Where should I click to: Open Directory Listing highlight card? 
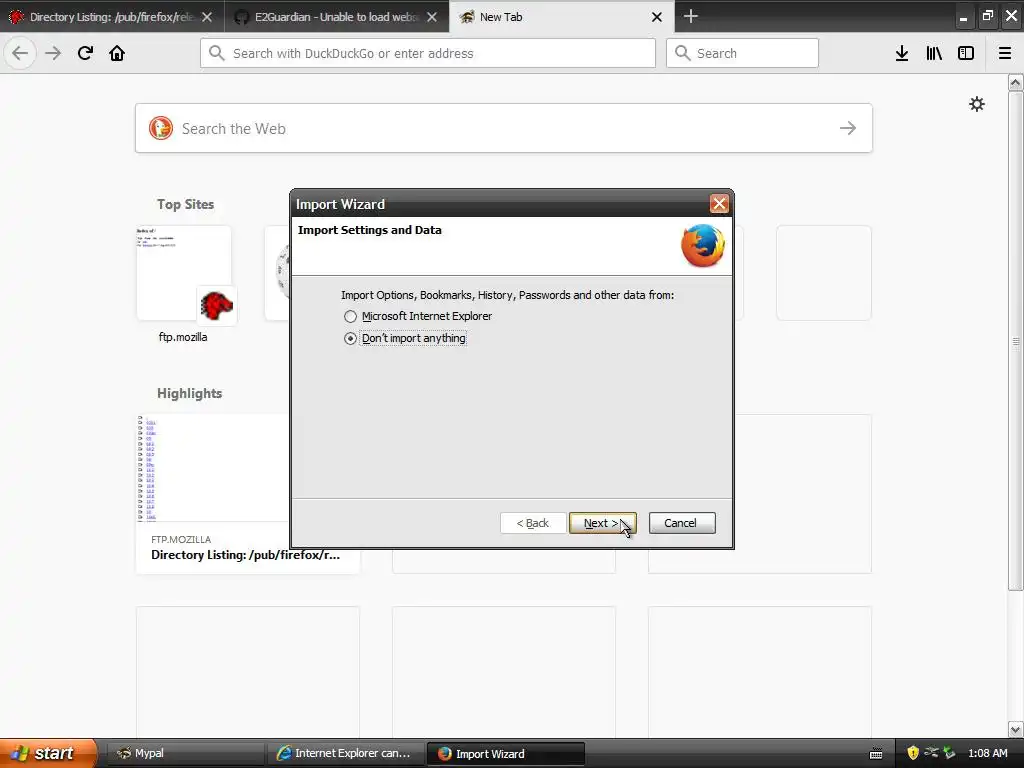point(248,494)
